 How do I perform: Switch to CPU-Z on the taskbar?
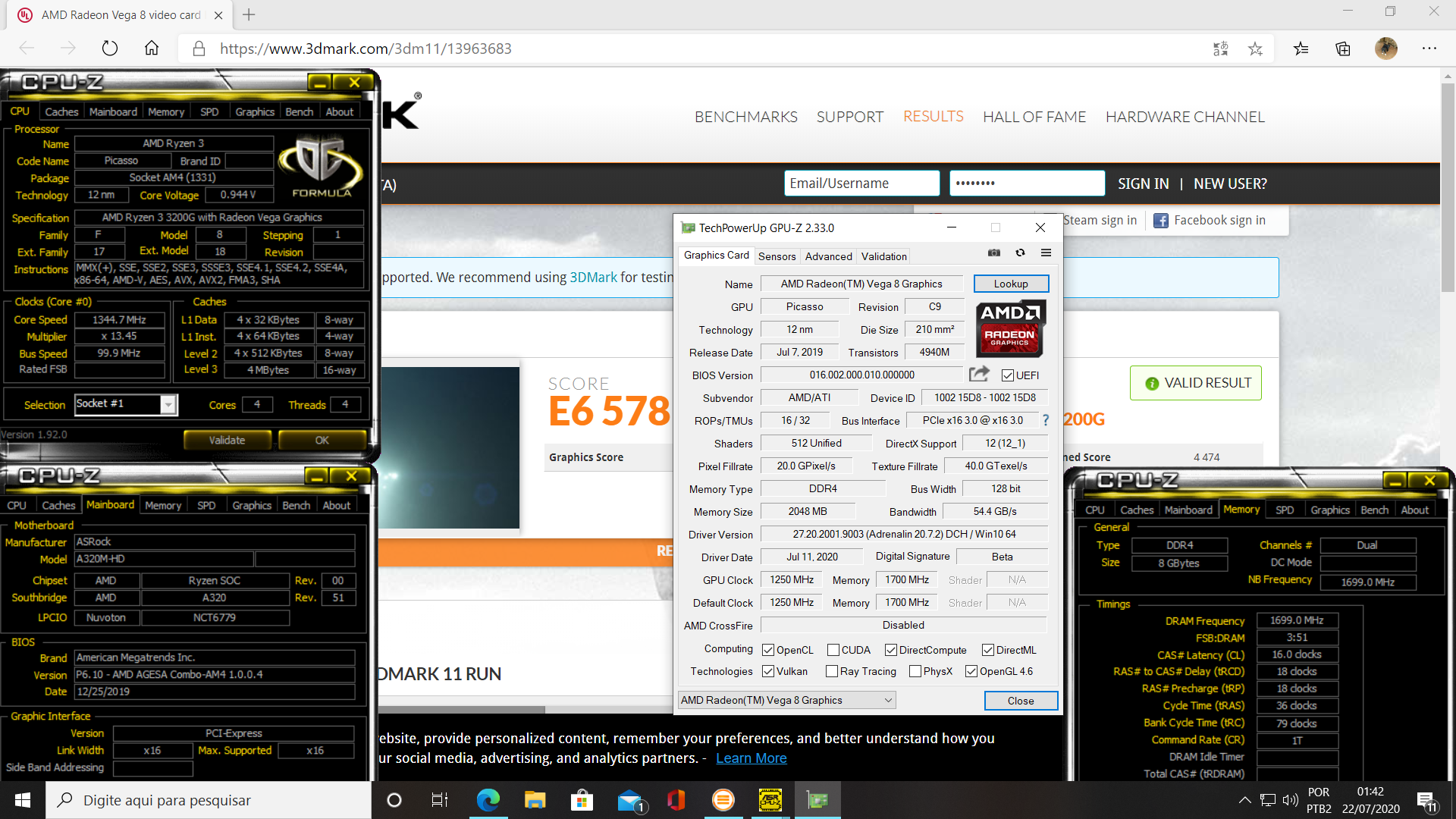(x=770, y=800)
